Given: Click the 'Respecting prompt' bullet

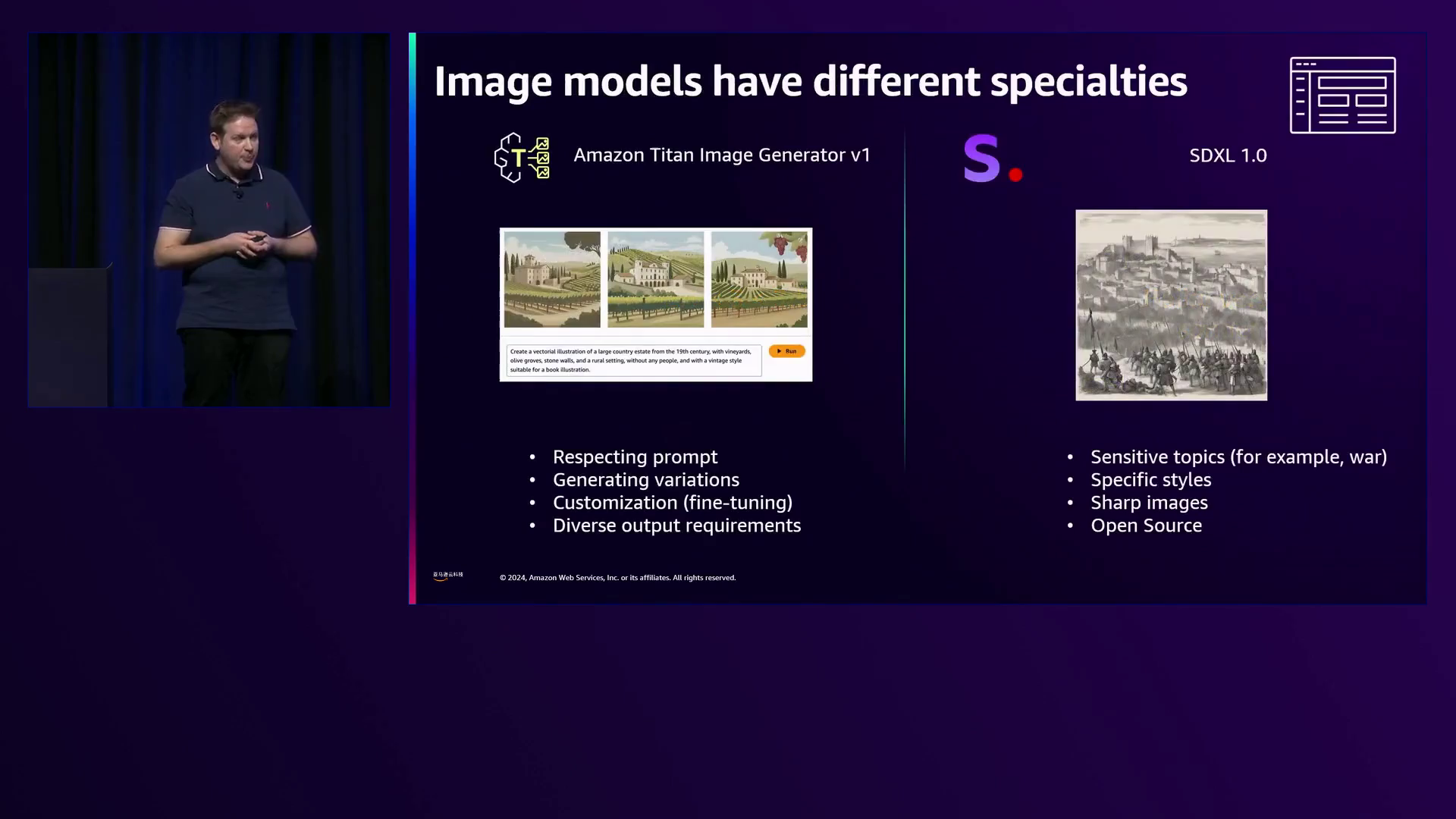Looking at the screenshot, I should (635, 457).
